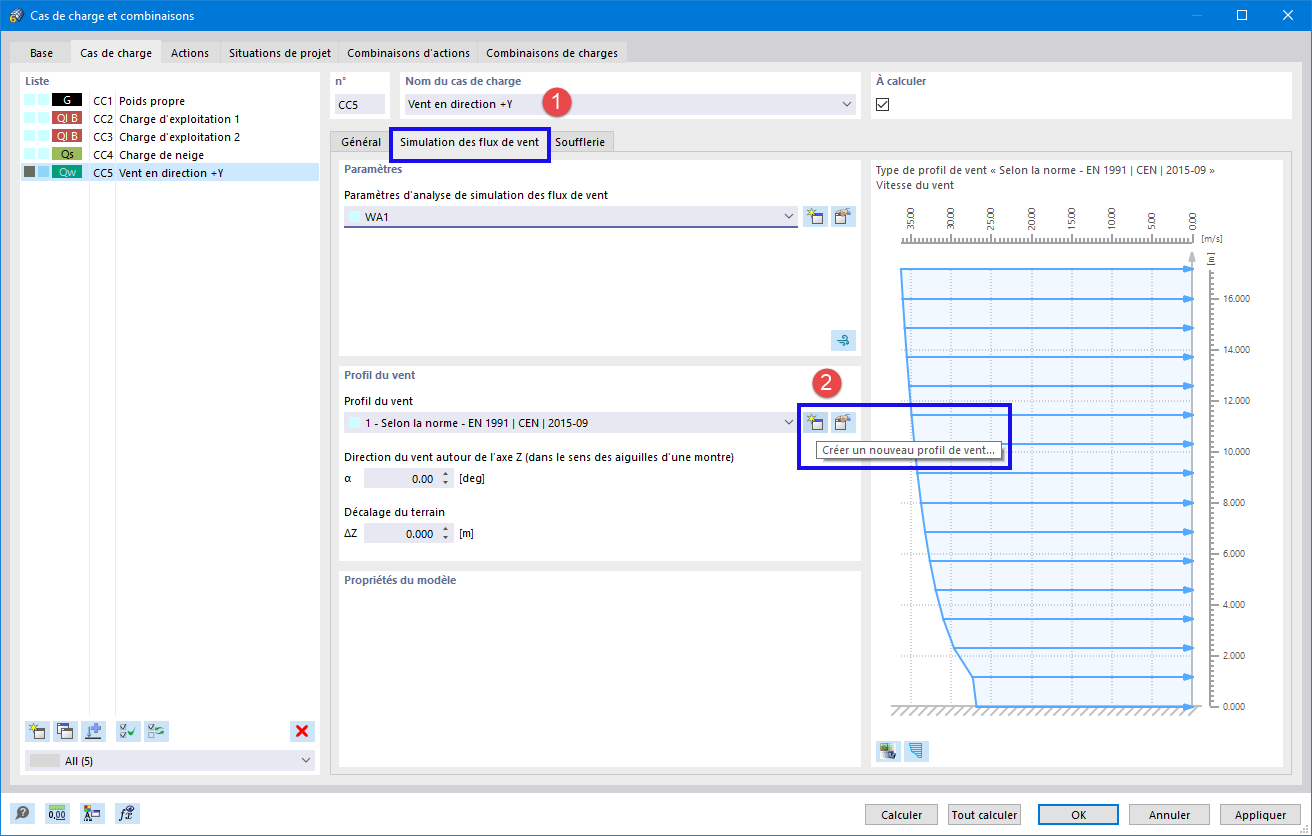Click the fx formula icon at the bottom
The width and height of the screenshot is (1312, 836).
click(x=127, y=814)
